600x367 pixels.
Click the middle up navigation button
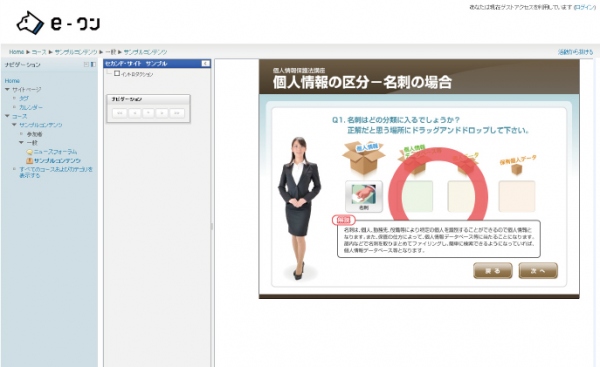(x=148, y=113)
